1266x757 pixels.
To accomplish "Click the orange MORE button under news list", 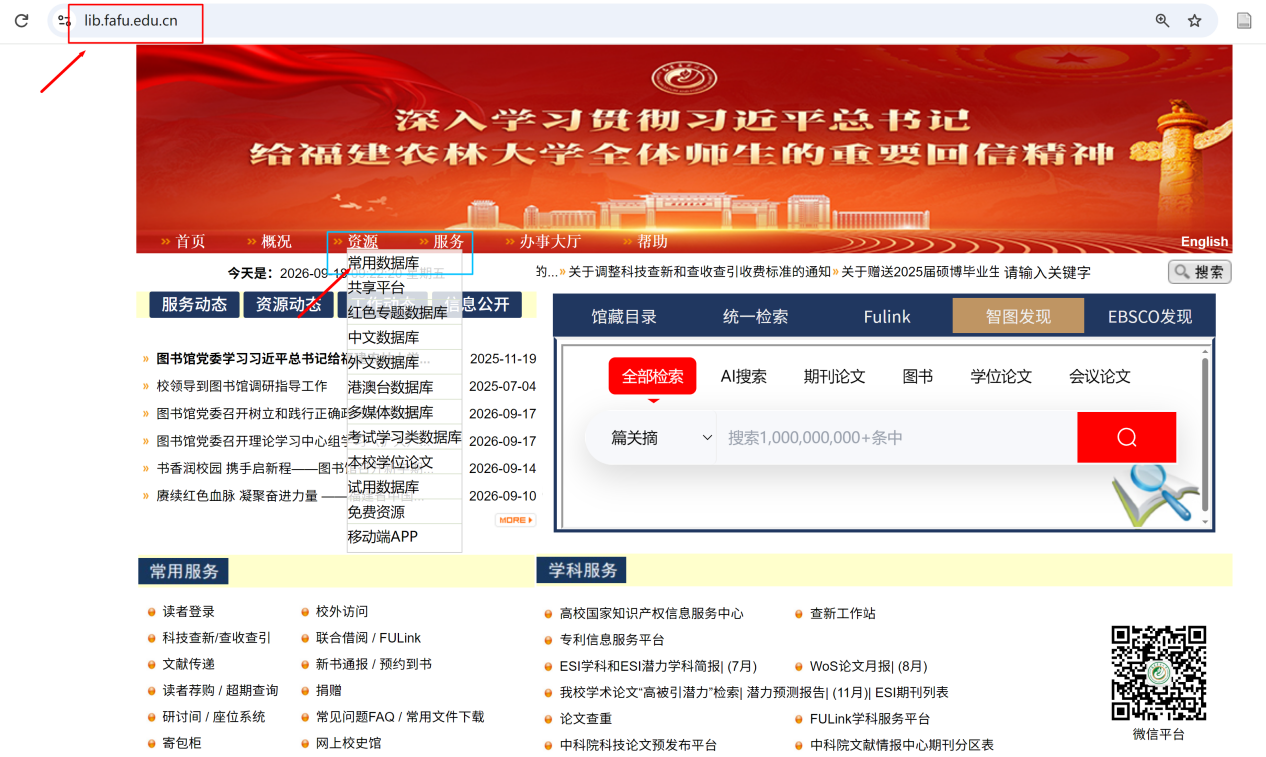I will click(515, 520).
